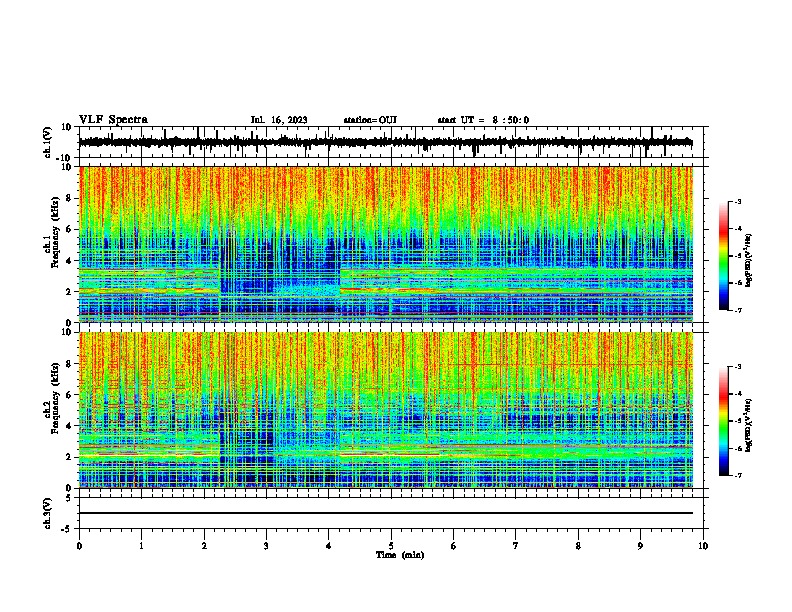Click the "-3" label on ch.2 color scale

[x=738, y=367]
